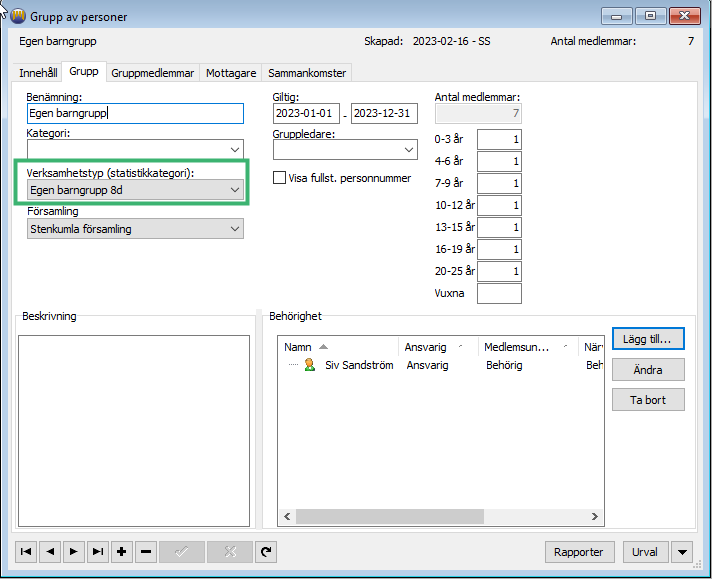Click the Siv Sandström person icon
The width and height of the screenshot is (712, 579).
pyautogui.click(x=310, y=365)
